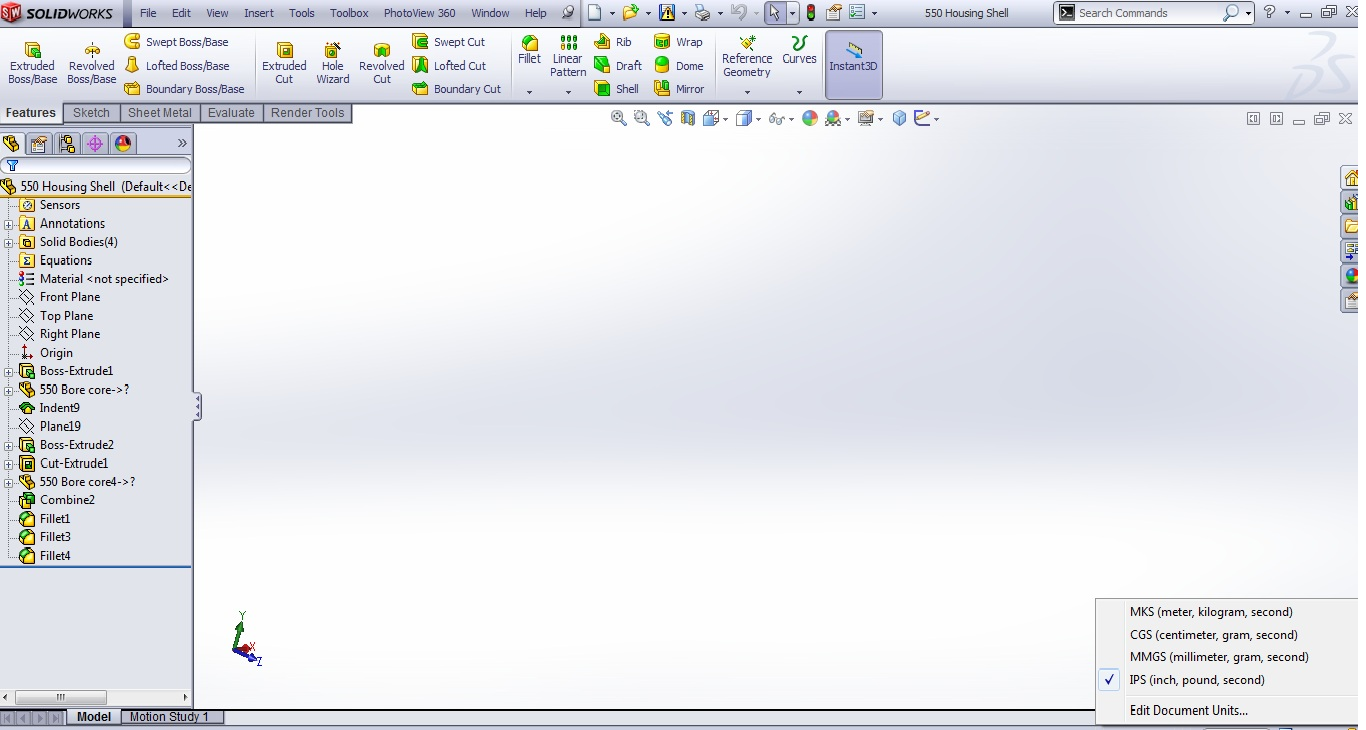Select the Revolved Boss/Base tool
The image size is (1366, 730).
(x=92, y=63)
